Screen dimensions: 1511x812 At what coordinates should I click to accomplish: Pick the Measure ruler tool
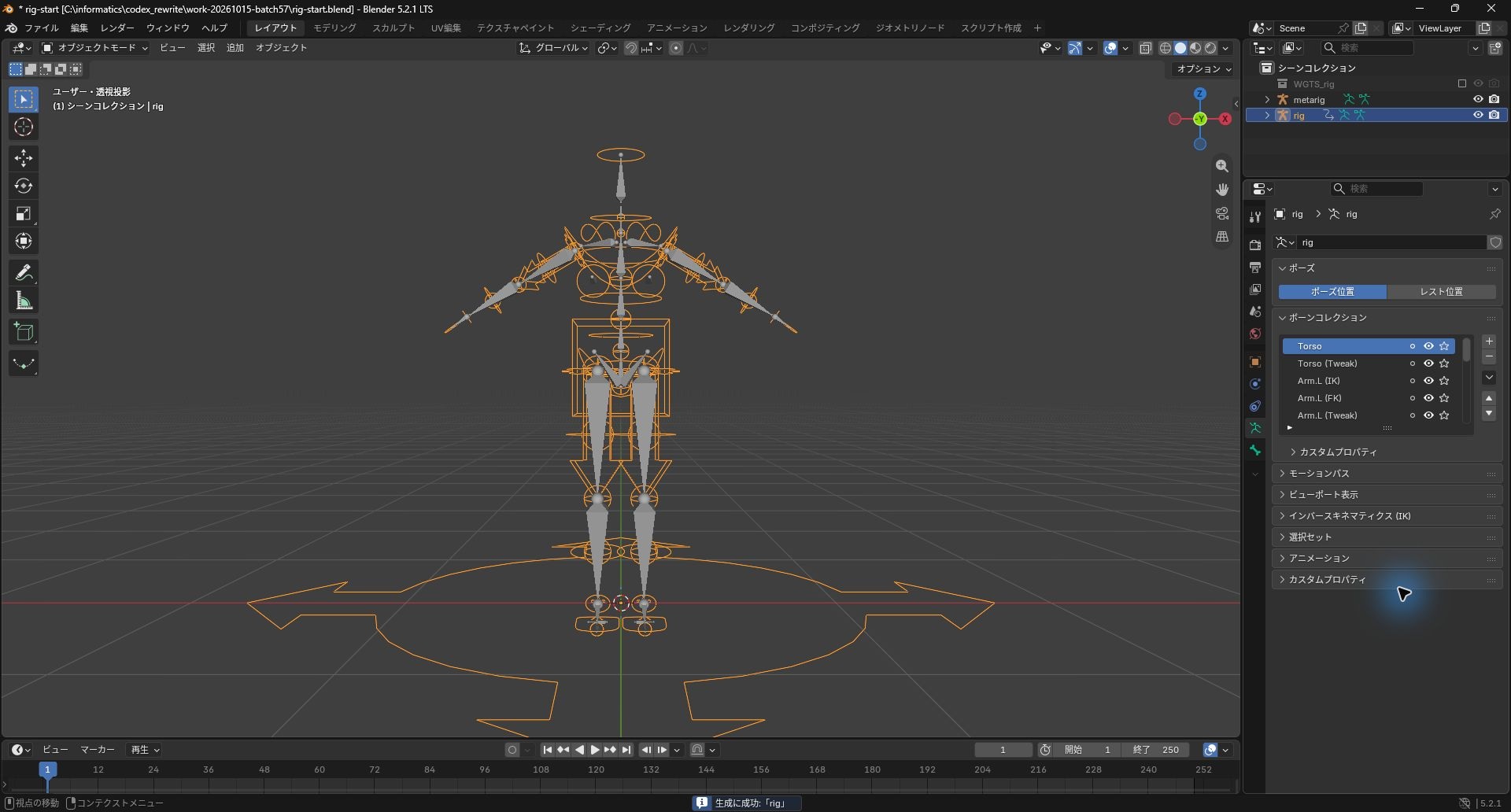pyautogui.click(x=24, y=300)
